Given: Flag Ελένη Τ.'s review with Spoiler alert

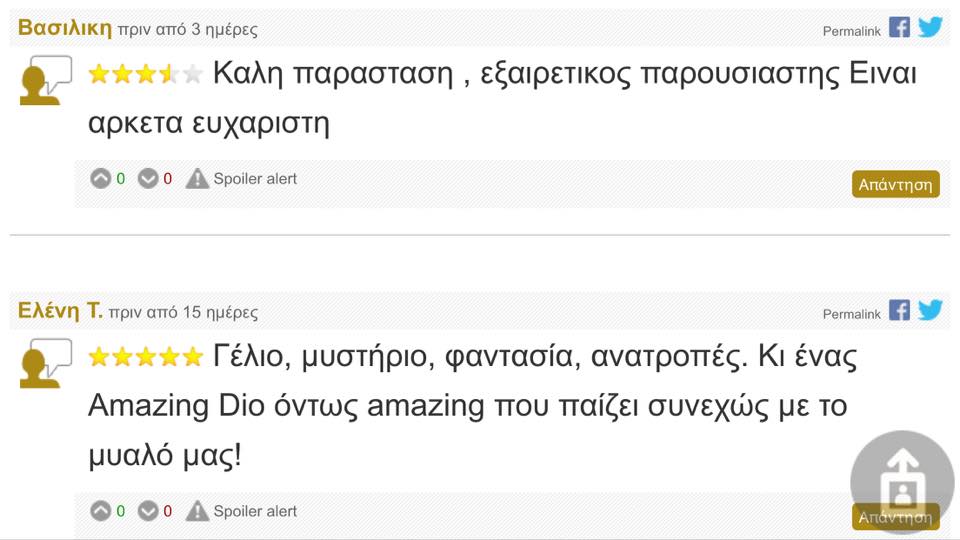Looking at the screenshot, I should click(x=241, y=511).
